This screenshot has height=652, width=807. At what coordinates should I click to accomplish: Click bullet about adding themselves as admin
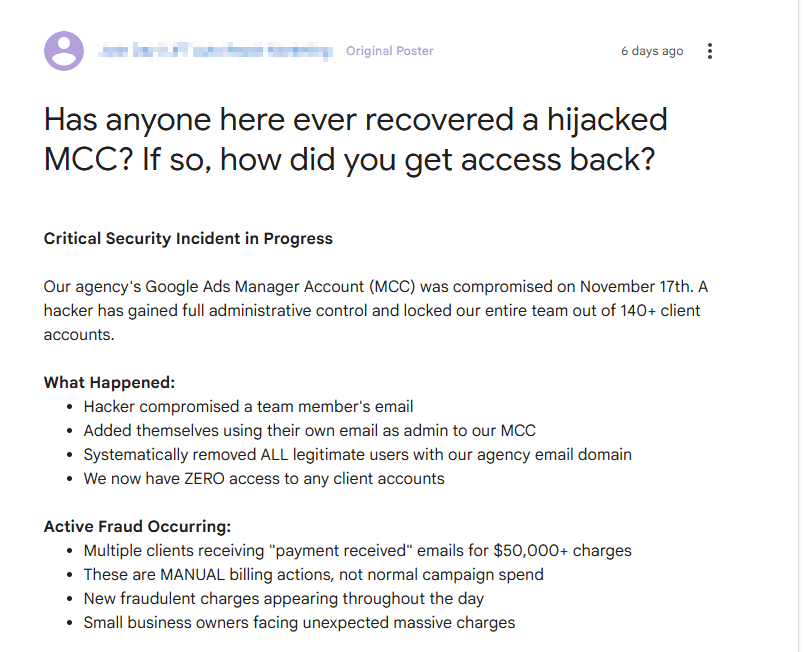pos(309,430)
